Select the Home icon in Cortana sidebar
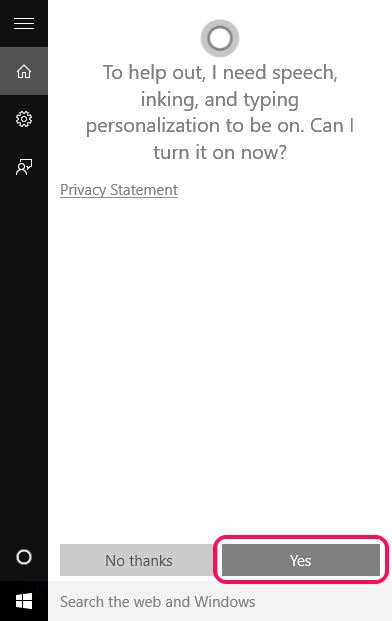Viewport: 392px width, 621px height. 24,71
